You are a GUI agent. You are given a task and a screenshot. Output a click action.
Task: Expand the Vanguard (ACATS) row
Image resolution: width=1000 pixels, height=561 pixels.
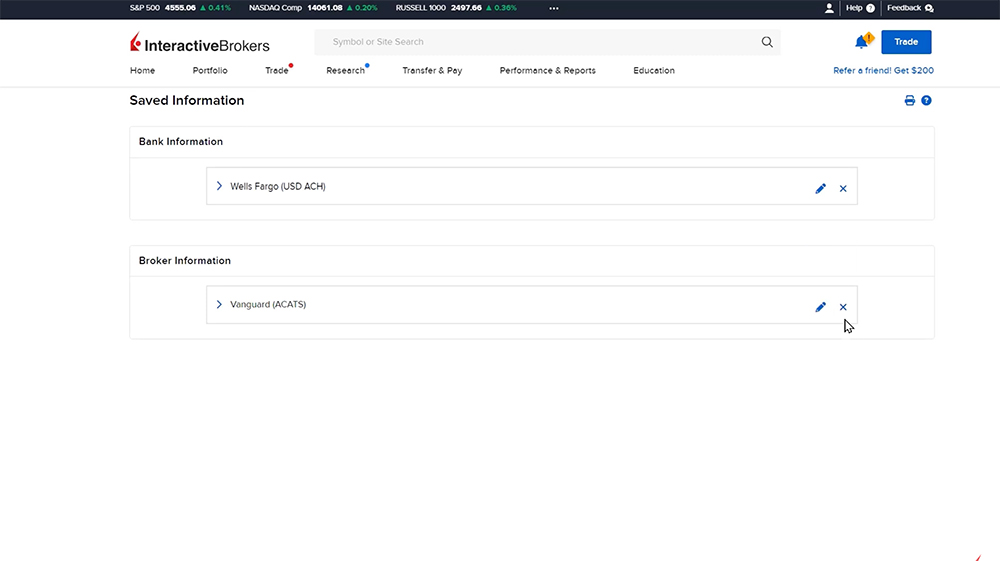coord(219,304)
